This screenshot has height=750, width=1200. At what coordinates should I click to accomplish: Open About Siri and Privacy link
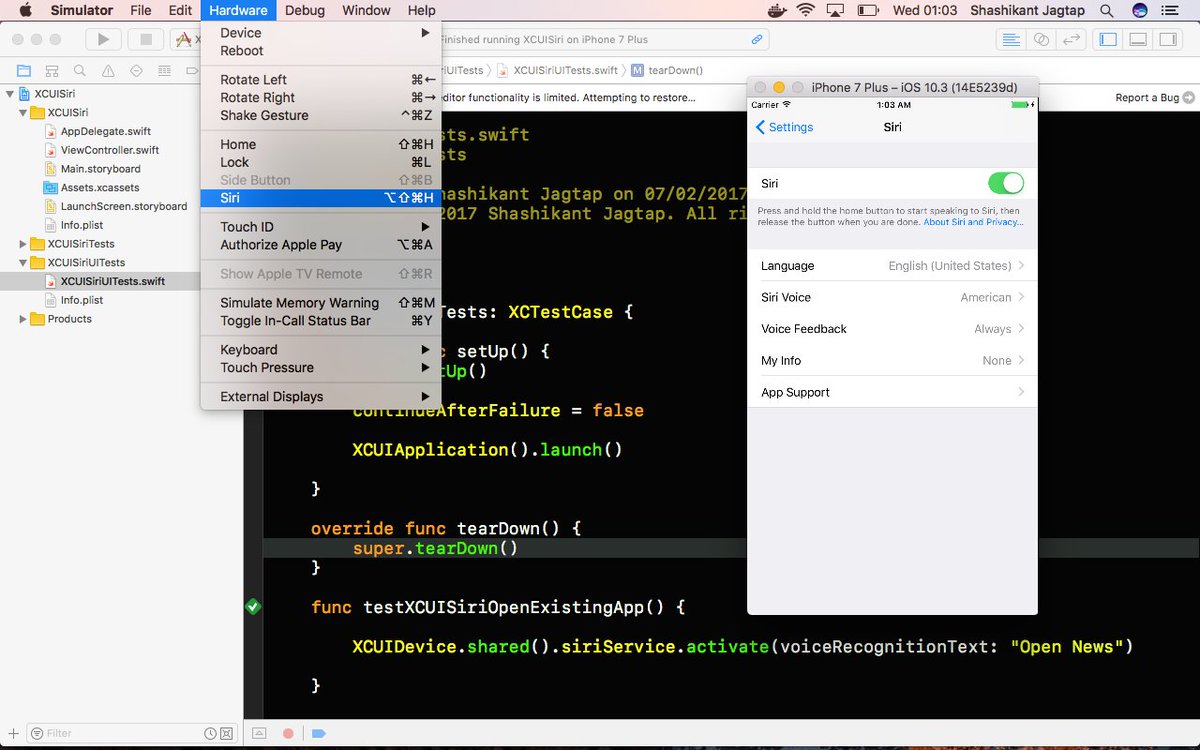[x=973, y=222]
